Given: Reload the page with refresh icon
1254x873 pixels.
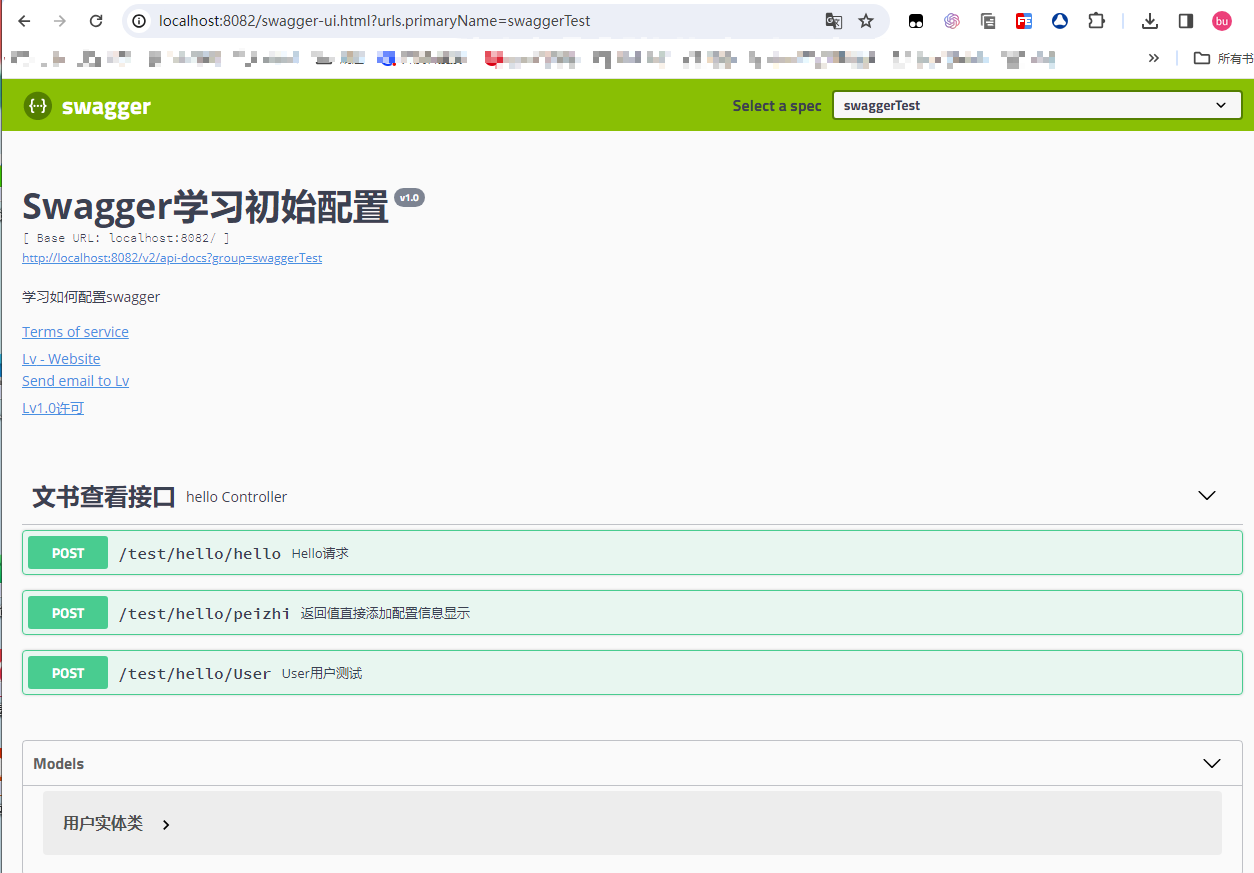Looking at the screenshot, I should pyautogui.click(x=96, y=21).
